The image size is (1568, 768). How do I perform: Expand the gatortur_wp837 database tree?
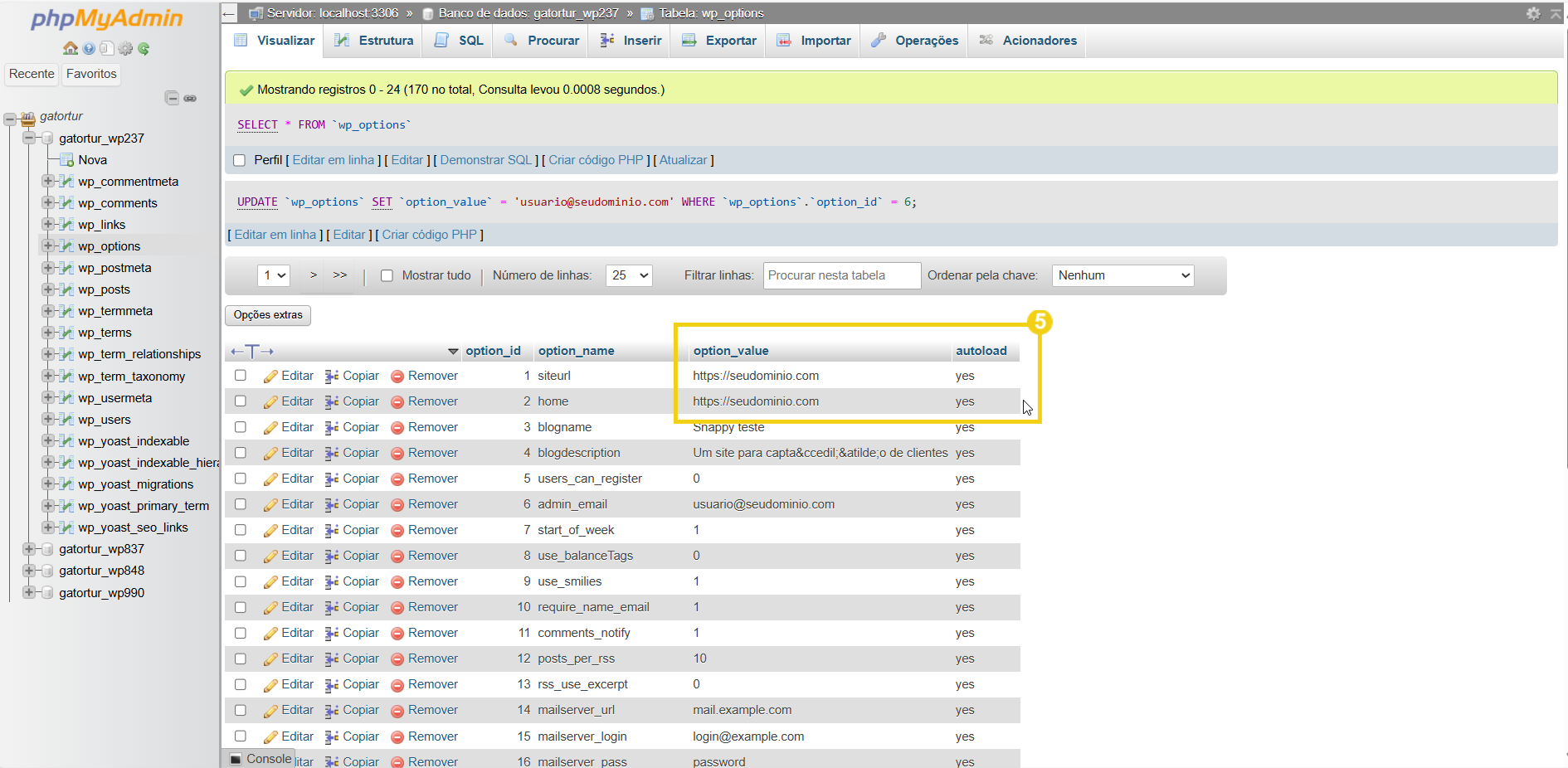tap(29, 549)
